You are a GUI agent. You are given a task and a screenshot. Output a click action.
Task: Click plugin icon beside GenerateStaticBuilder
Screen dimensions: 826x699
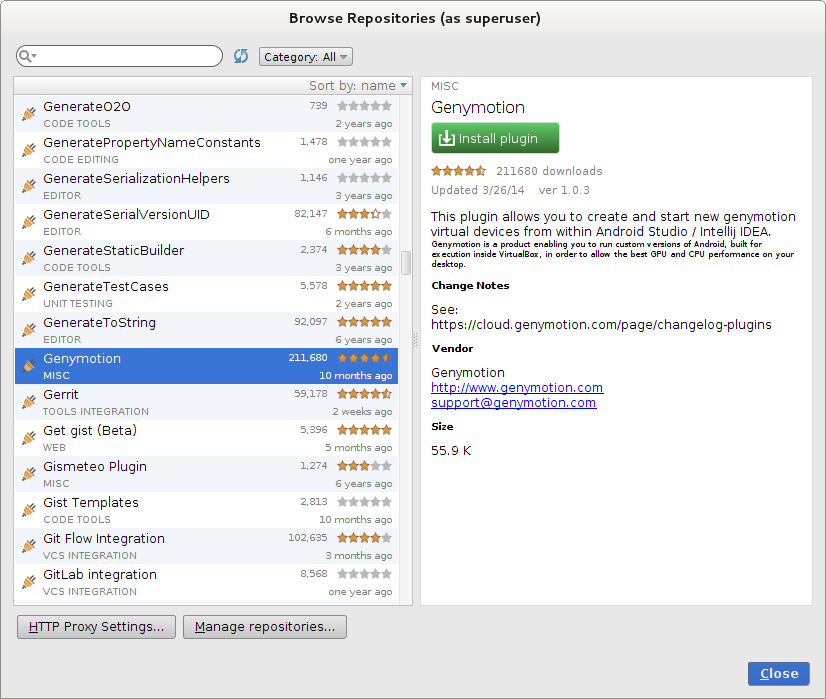click(x=29, y=258)
